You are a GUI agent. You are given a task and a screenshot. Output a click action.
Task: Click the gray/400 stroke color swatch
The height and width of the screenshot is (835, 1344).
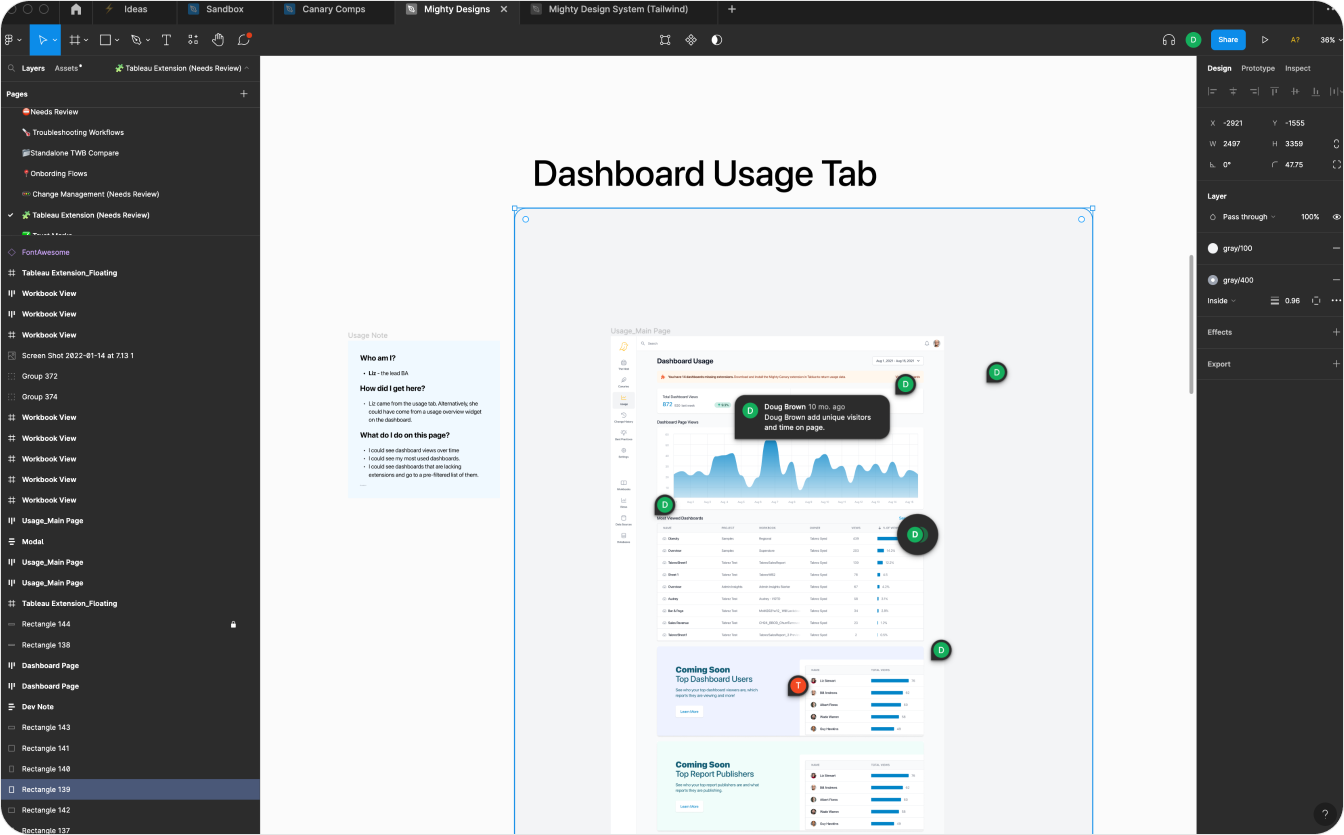(x=1213, y=280)
